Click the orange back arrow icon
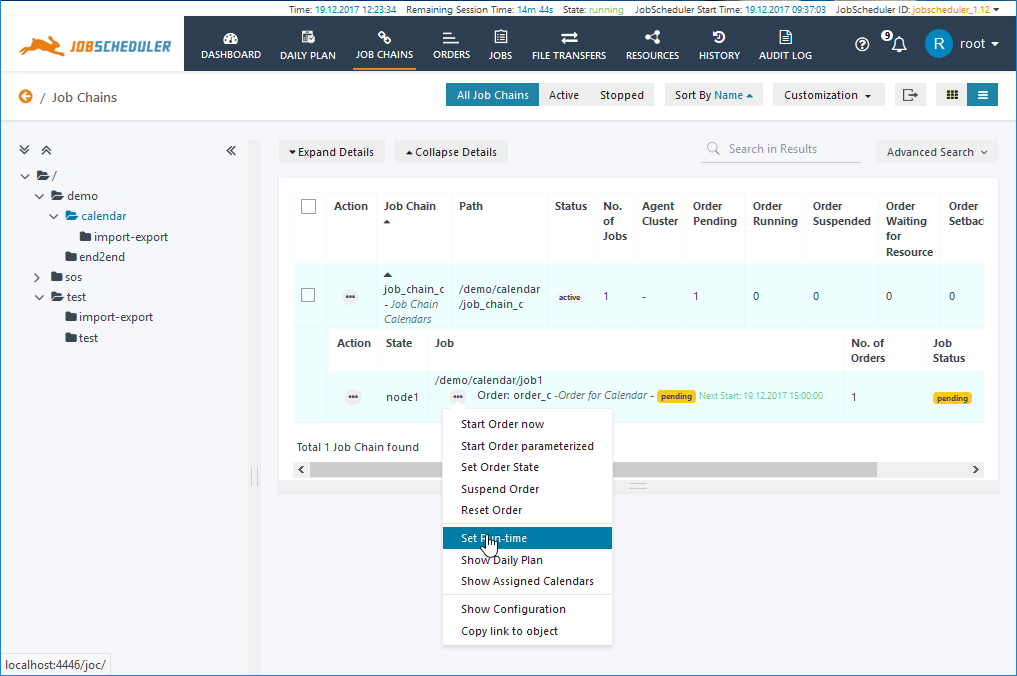Screen dimensions: 1017x676 point(25,97)
